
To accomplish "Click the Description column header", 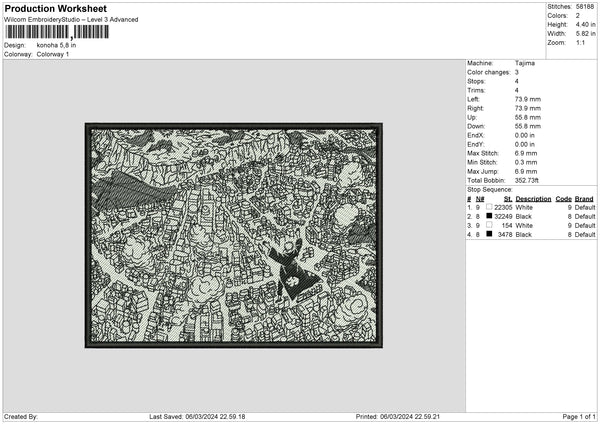I will [x=533, y=199].
